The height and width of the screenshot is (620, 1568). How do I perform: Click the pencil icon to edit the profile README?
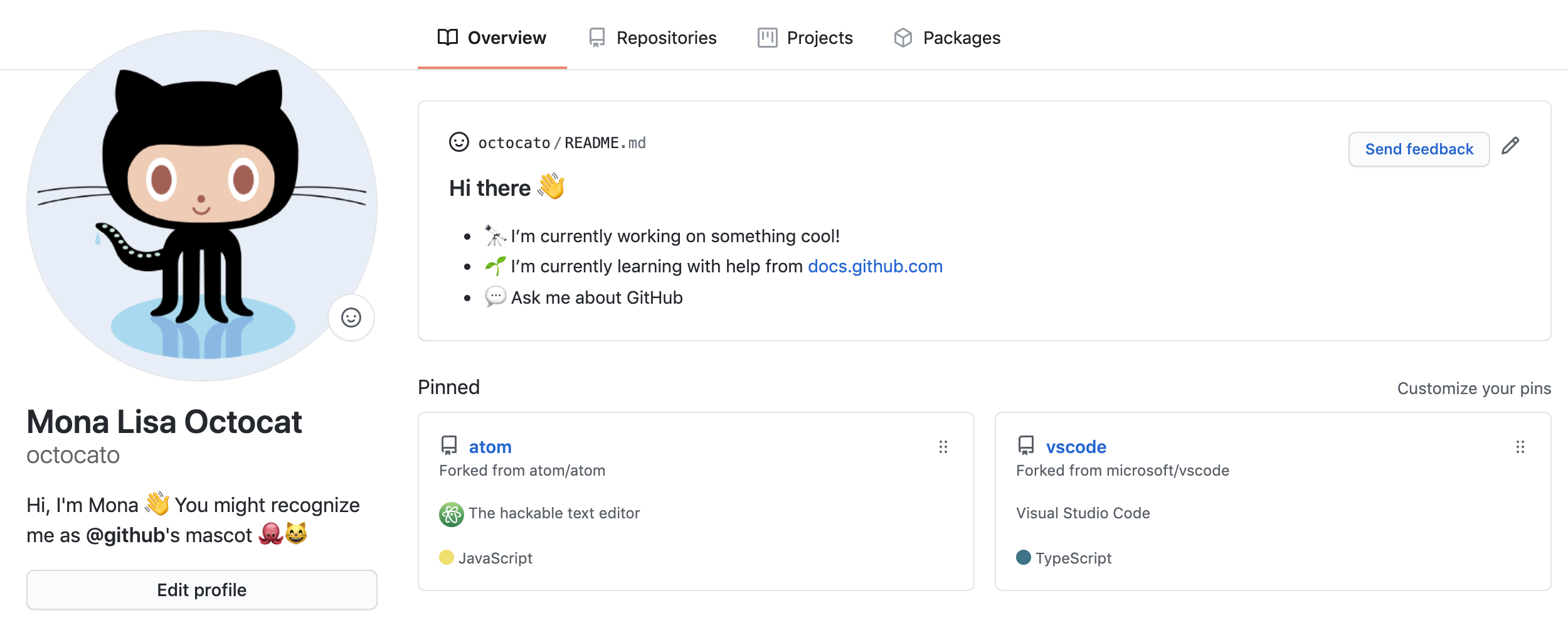[x=1512, y=146]
